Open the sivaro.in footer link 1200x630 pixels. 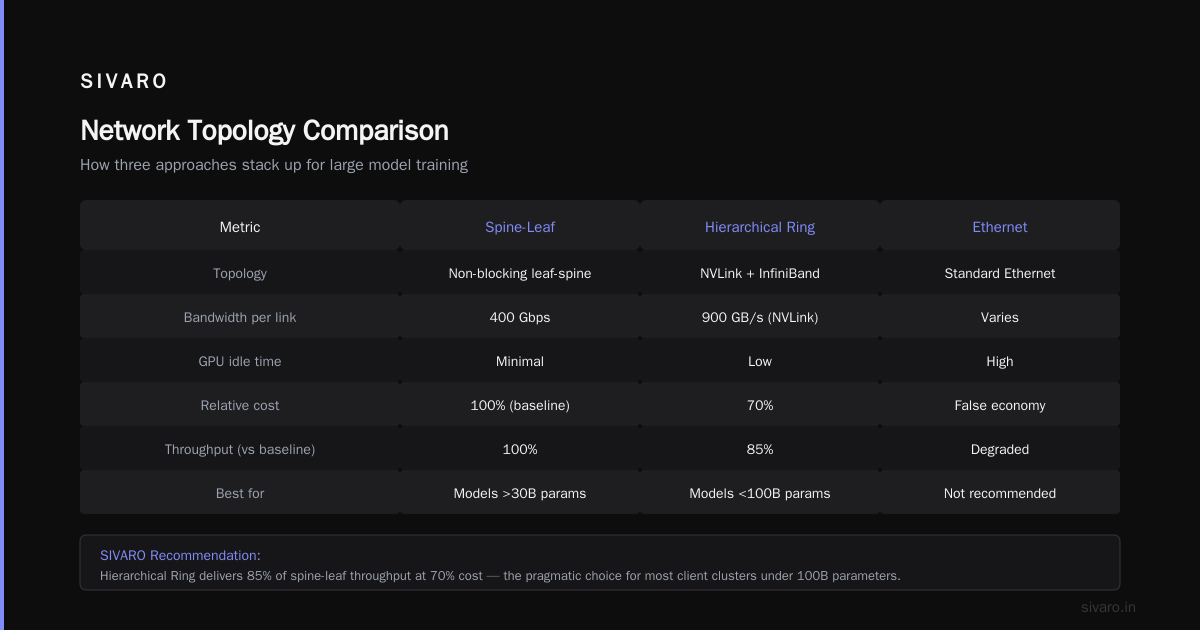[1108, 607]
